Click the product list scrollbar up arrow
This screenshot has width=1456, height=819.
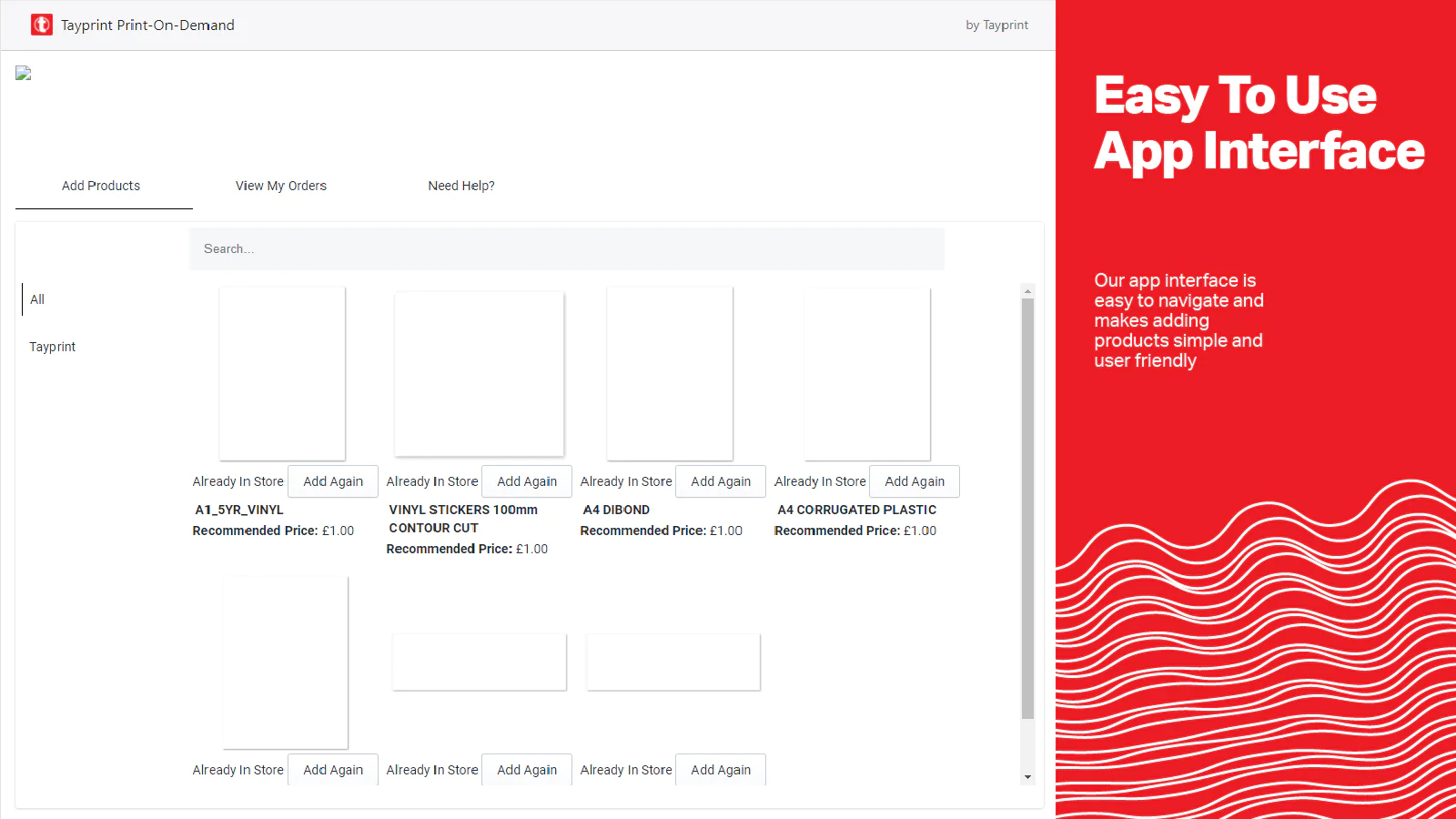(x=1027, y=291)
